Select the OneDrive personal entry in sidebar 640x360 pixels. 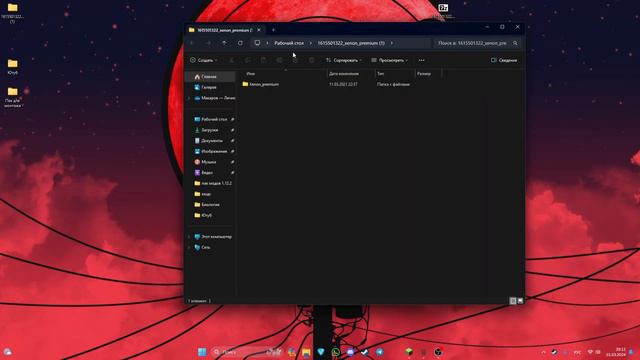click(x=214, y=98)
